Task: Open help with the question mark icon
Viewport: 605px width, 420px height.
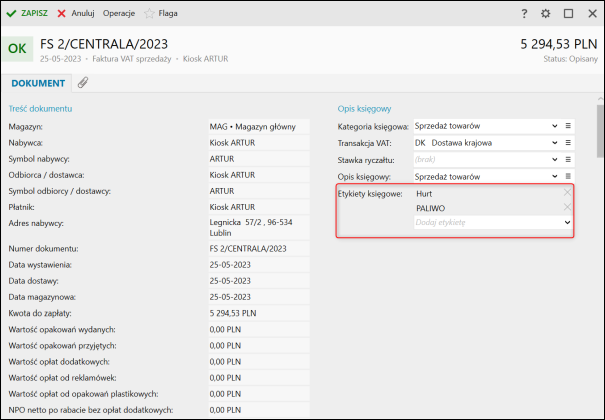Action: [x=524, y=14]
